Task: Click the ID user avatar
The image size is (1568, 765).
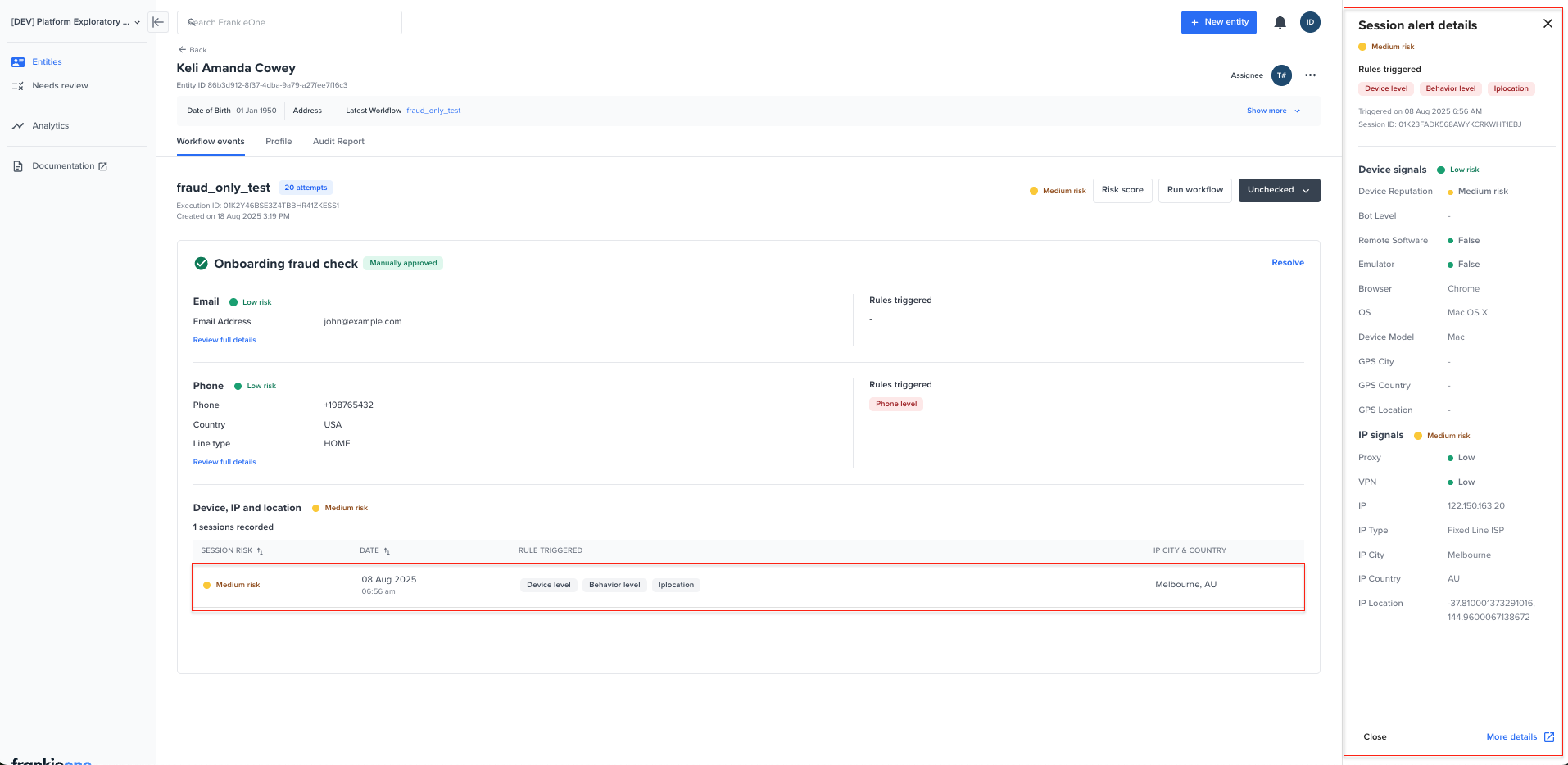Action: [x=1310, y=22]
